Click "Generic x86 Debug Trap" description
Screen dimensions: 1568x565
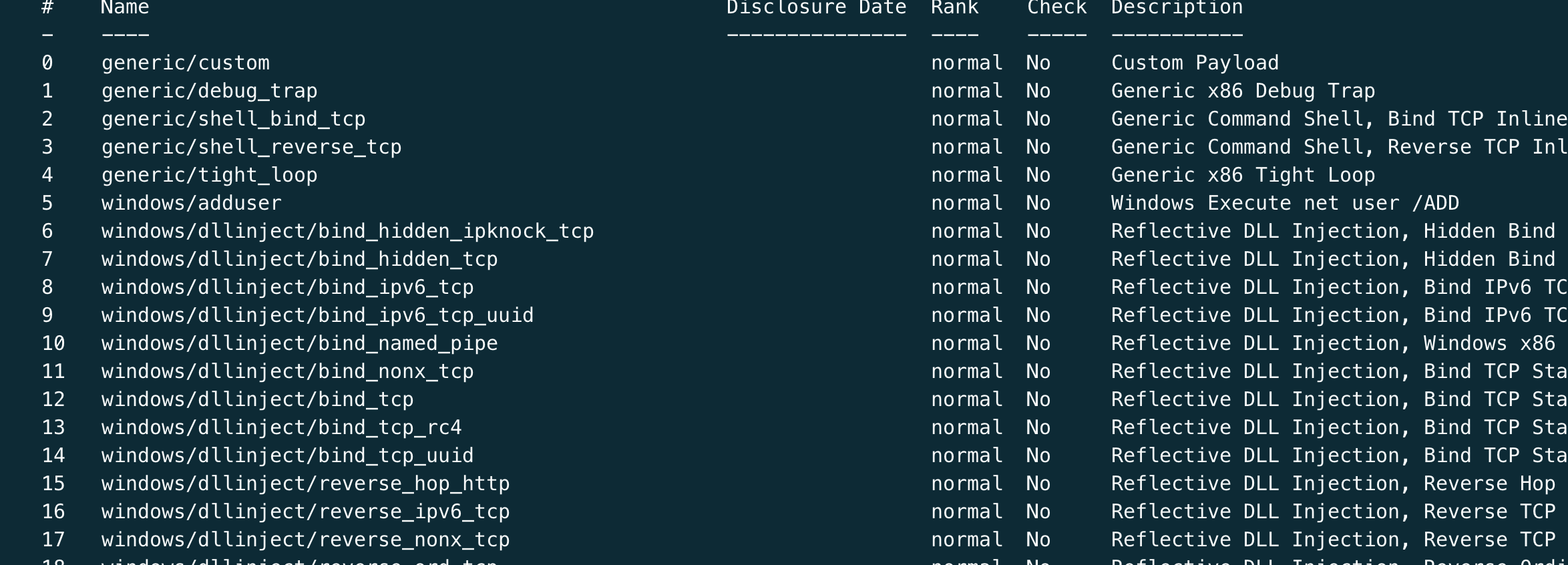[1243, 91]
